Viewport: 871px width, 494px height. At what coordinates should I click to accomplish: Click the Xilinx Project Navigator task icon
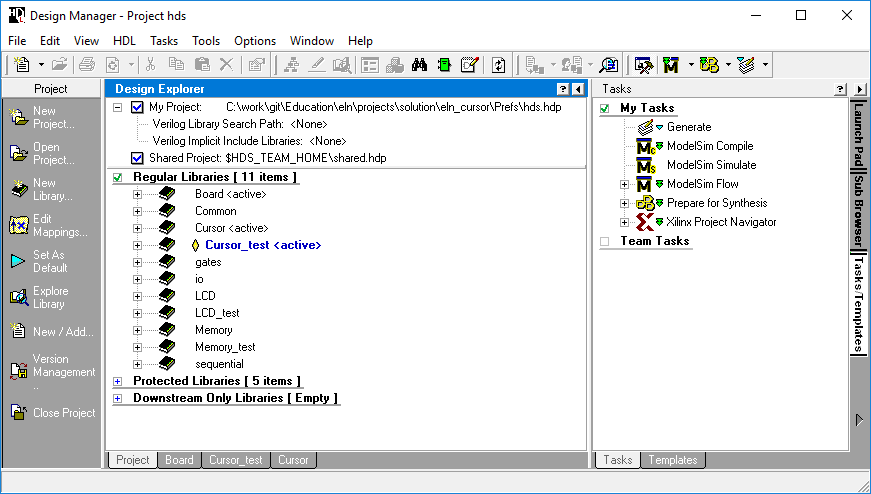pos(646,222)
